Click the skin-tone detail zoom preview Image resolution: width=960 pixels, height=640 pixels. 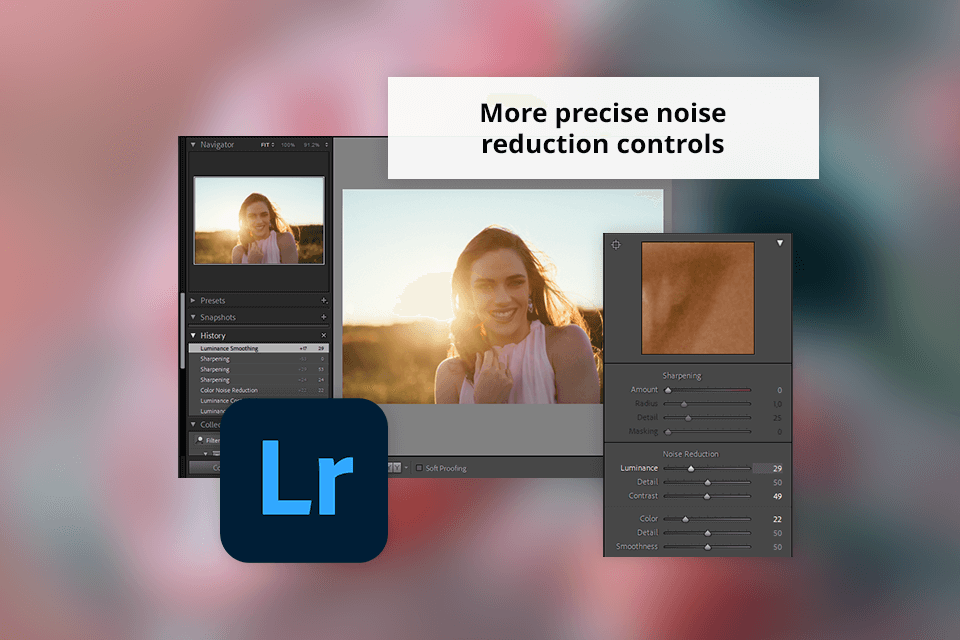point(697,298)
